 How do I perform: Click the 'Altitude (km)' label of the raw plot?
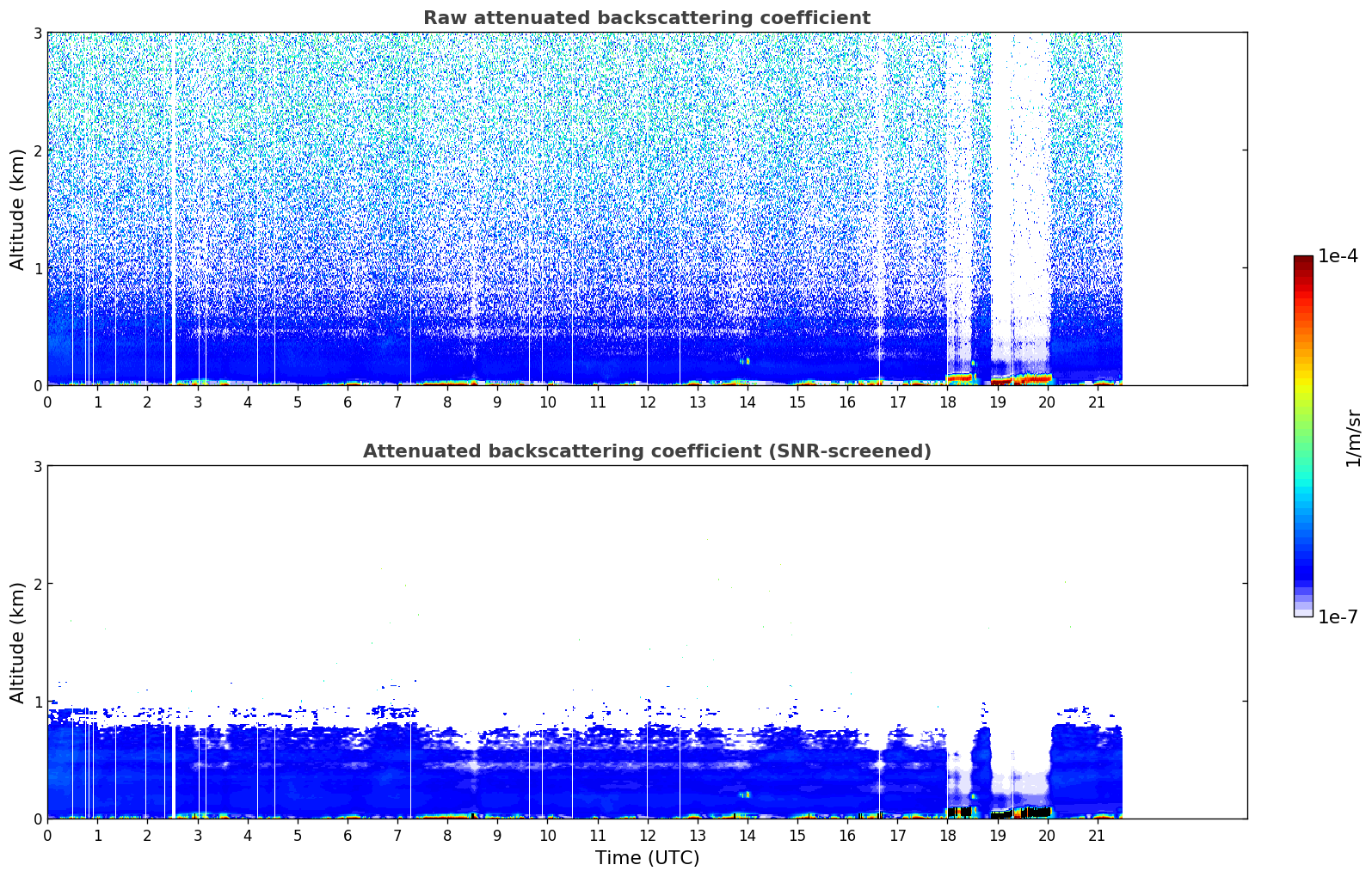[x=18, y=209]
